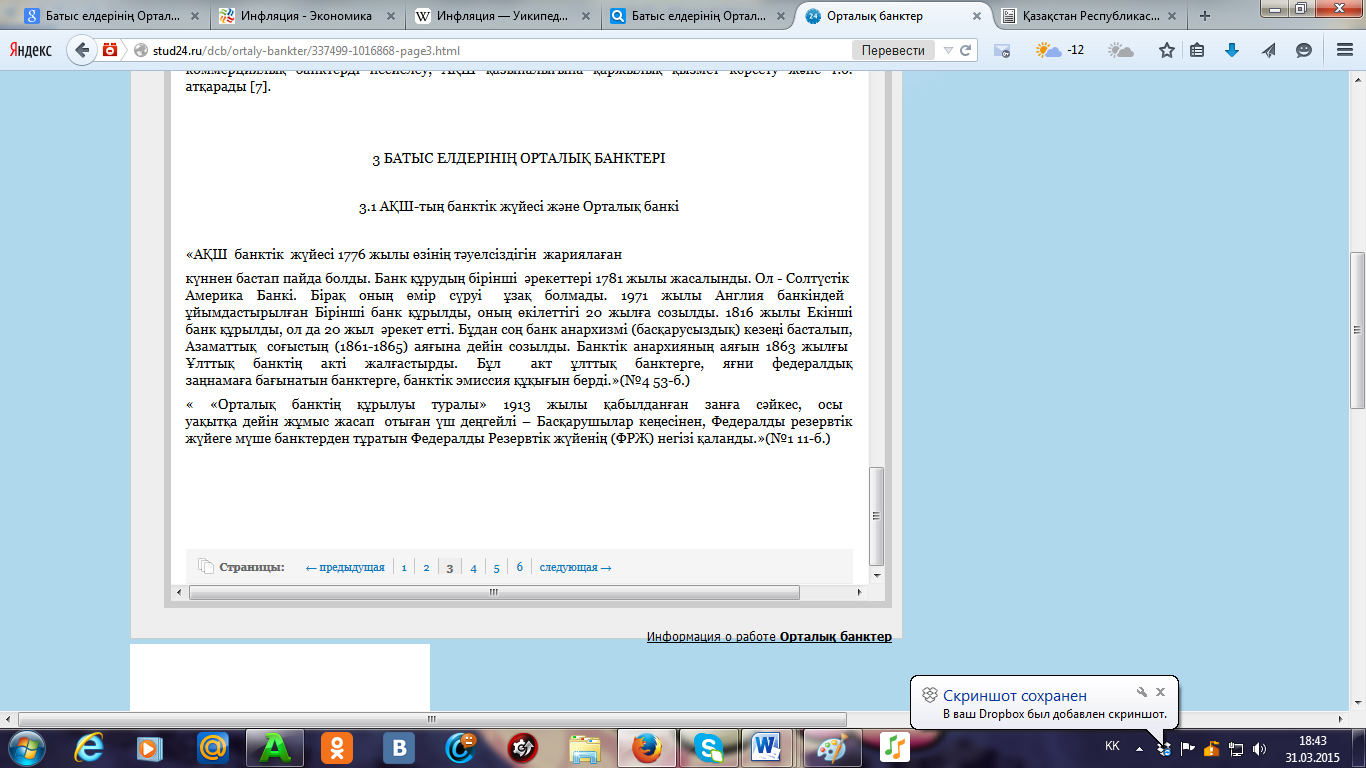Open Windows Explorer folder taskbar icon
Viewport: 1366px width, 768px height.
click(584, 746)
